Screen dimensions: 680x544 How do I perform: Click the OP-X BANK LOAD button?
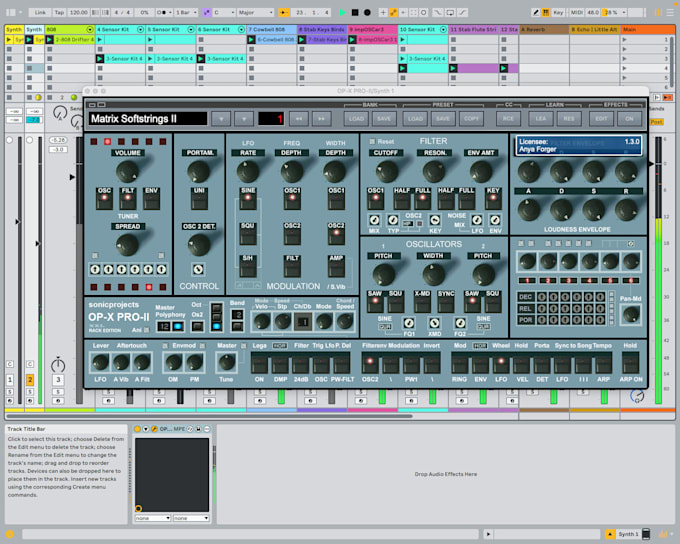pyautogui.click(x=356, y=118)
